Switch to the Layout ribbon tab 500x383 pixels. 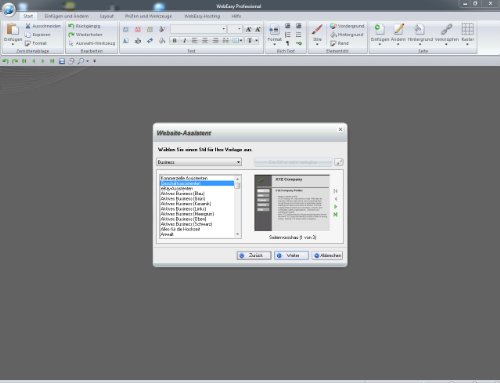pos(107,16)
